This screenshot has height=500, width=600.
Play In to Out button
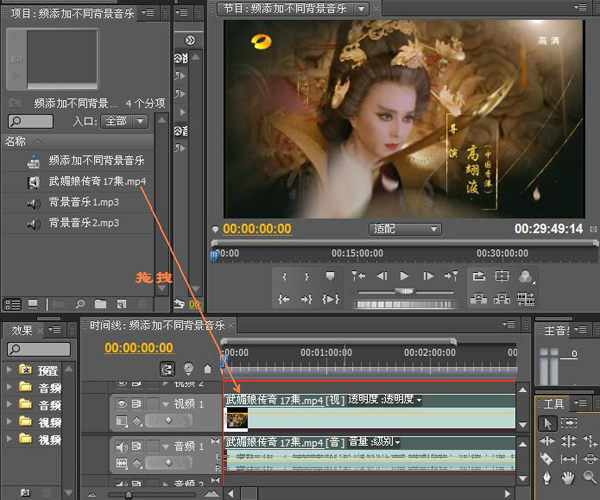coord(331,299)
